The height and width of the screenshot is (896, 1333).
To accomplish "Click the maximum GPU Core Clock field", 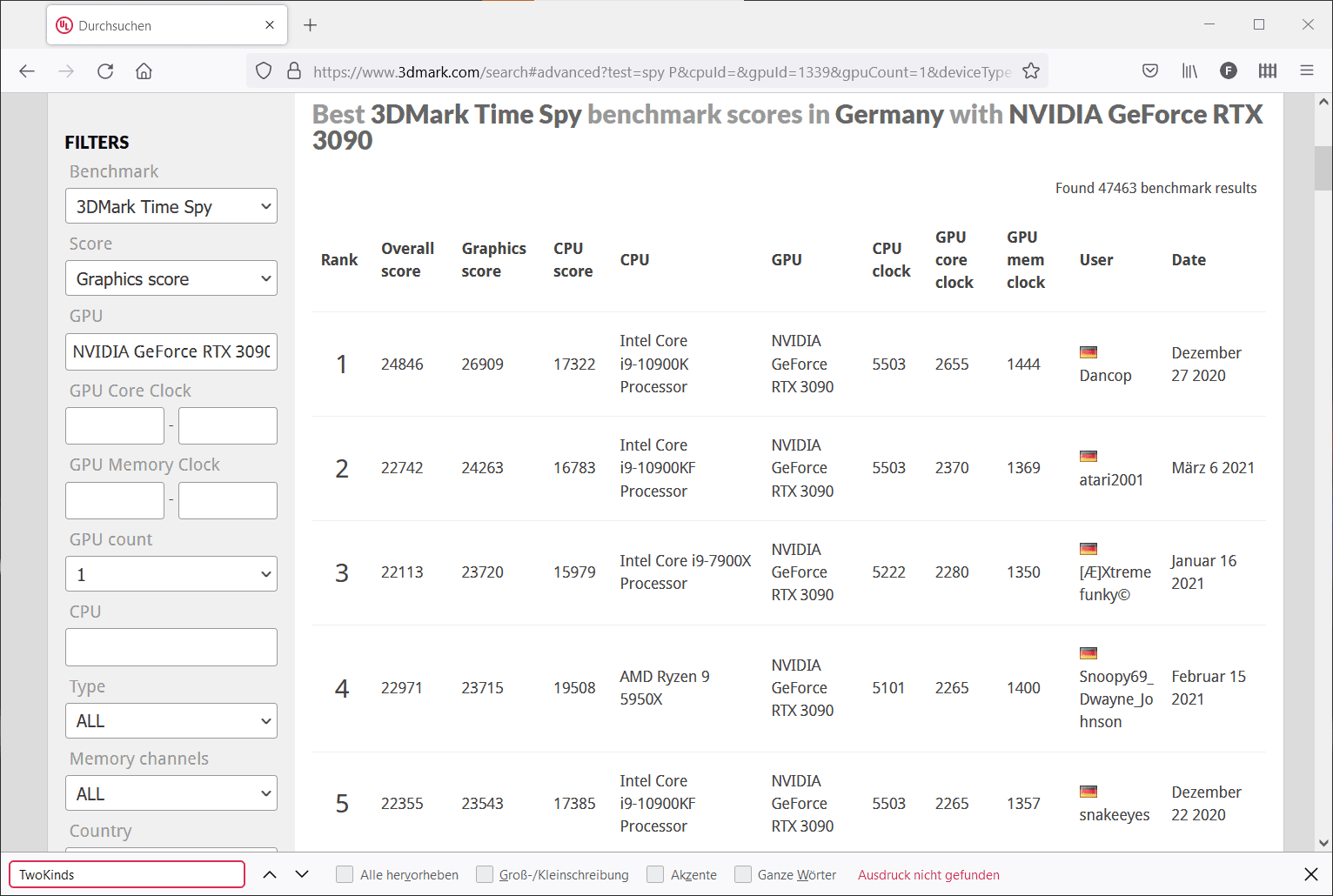I will pyautogui.click(x=228, y=426).
